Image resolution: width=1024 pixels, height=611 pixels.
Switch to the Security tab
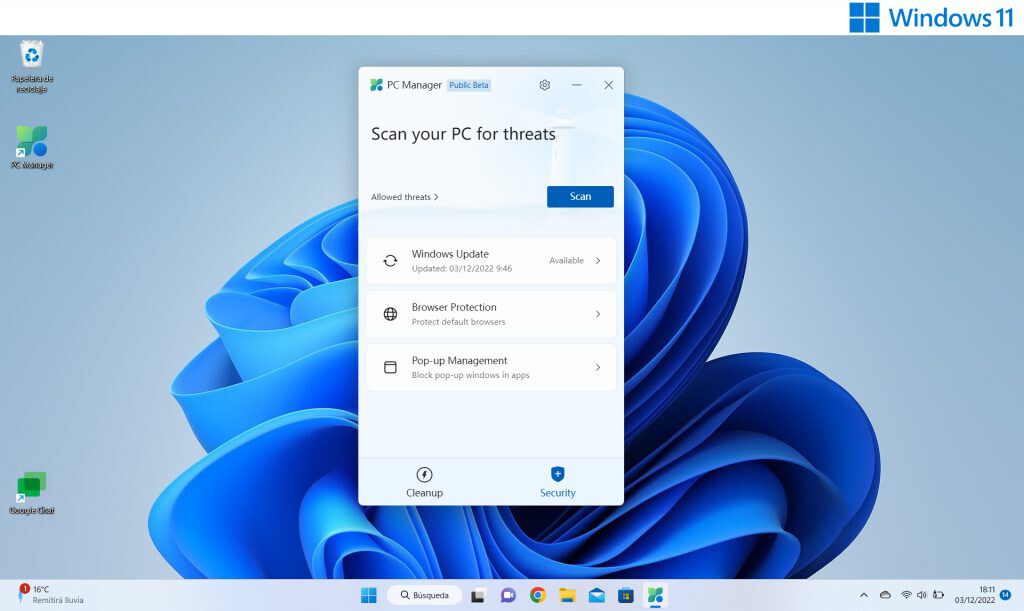pyautogui.click(x=557, y=482)
